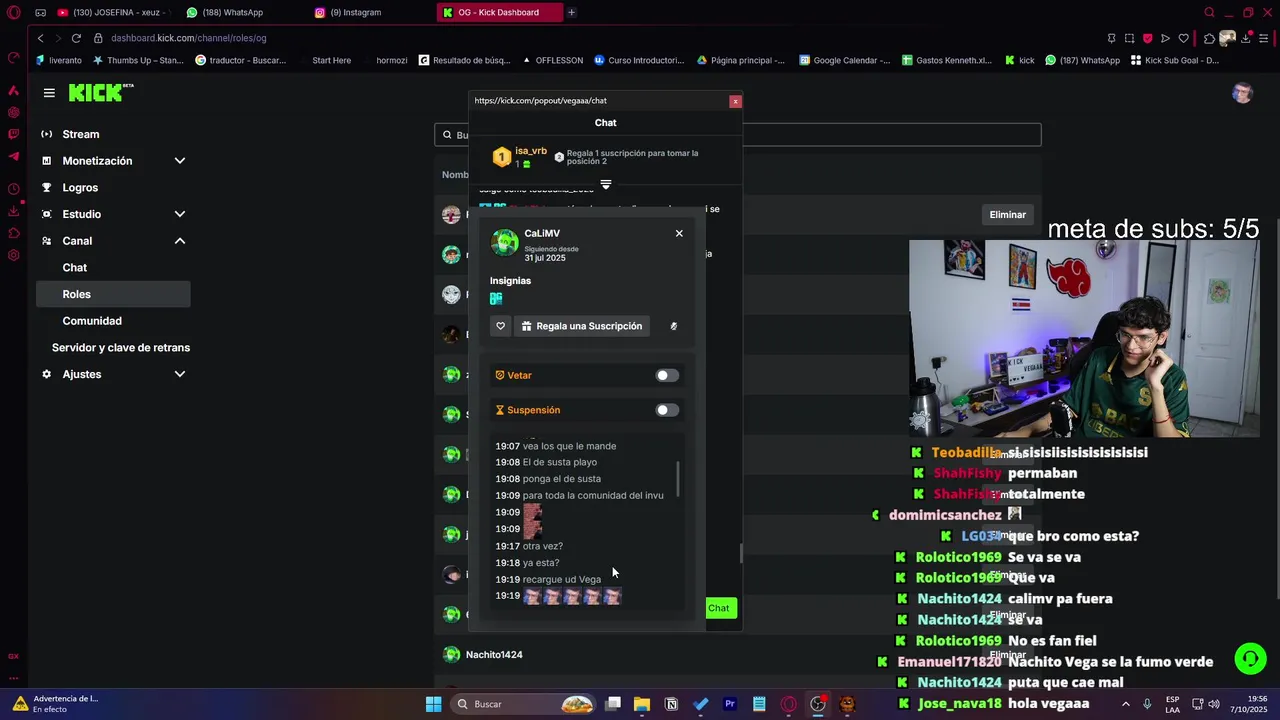1280x720 pixels.
Task: Click the taskbar volume icon
Action: (x=1216, y=704)
